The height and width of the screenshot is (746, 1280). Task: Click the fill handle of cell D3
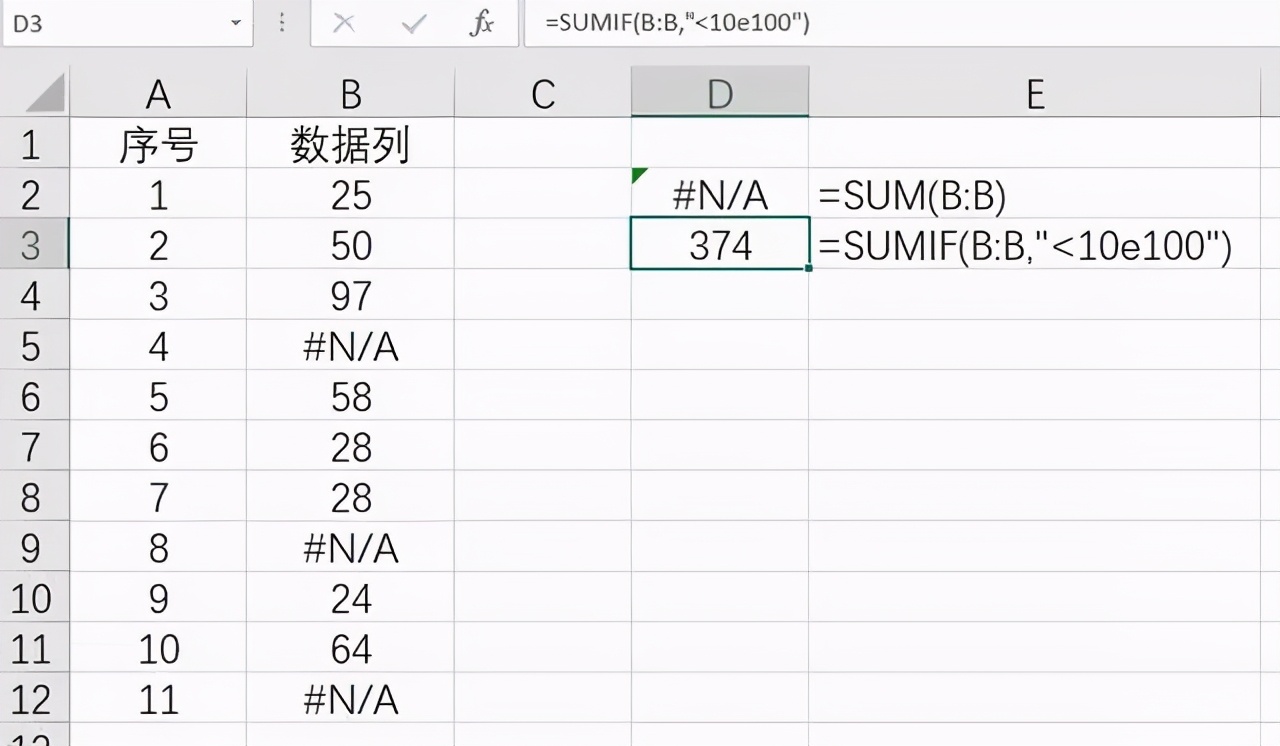tap(808, 268)
